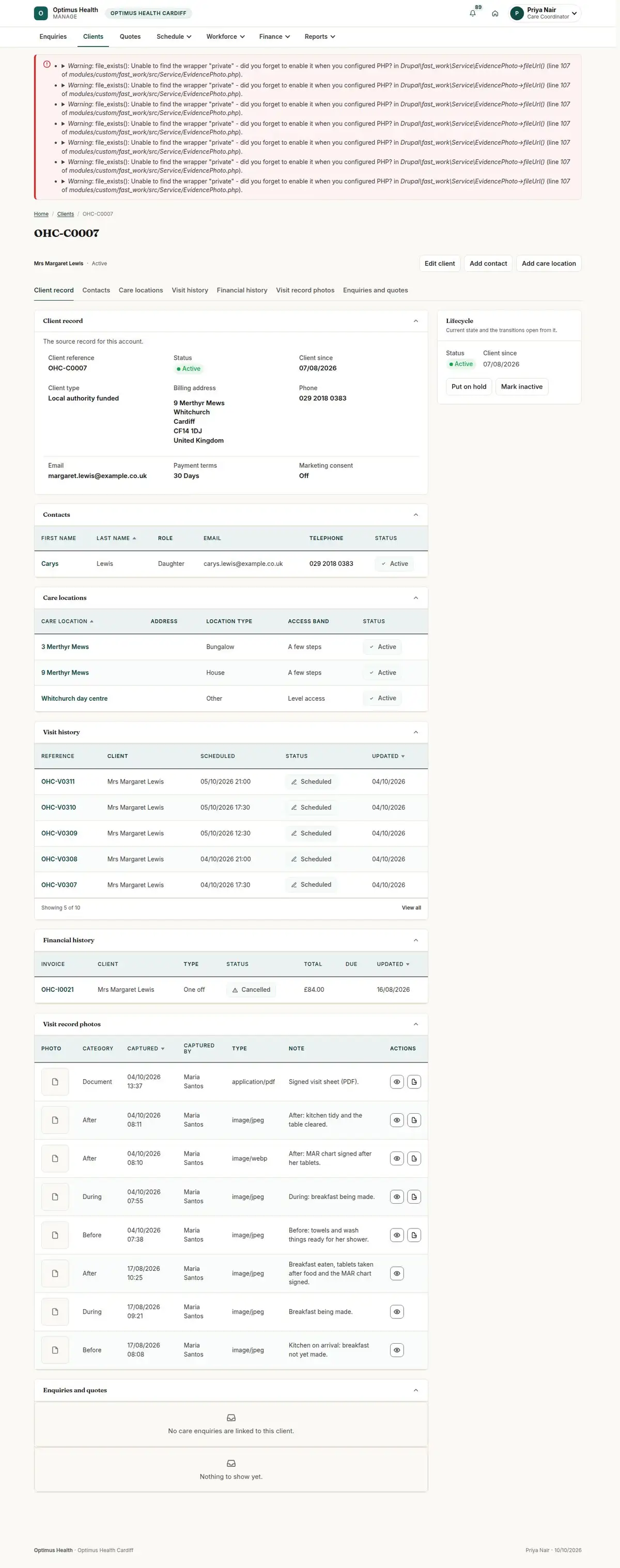The height and width of the screenshot is (1568, 620).
Task: Open thumbnail of 04/10/2026 08:11 photo
Action: tap(55, 1120)
